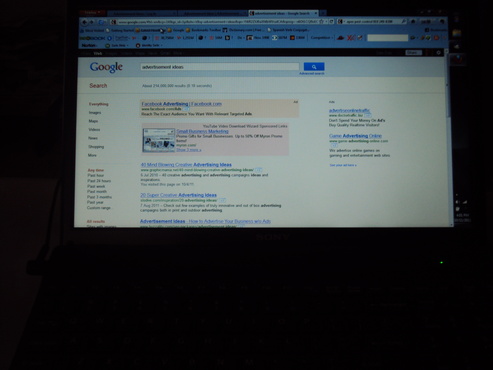Screen dimensions: 493x370
Task: Click the browser Back button
Action: click(84, 22)
